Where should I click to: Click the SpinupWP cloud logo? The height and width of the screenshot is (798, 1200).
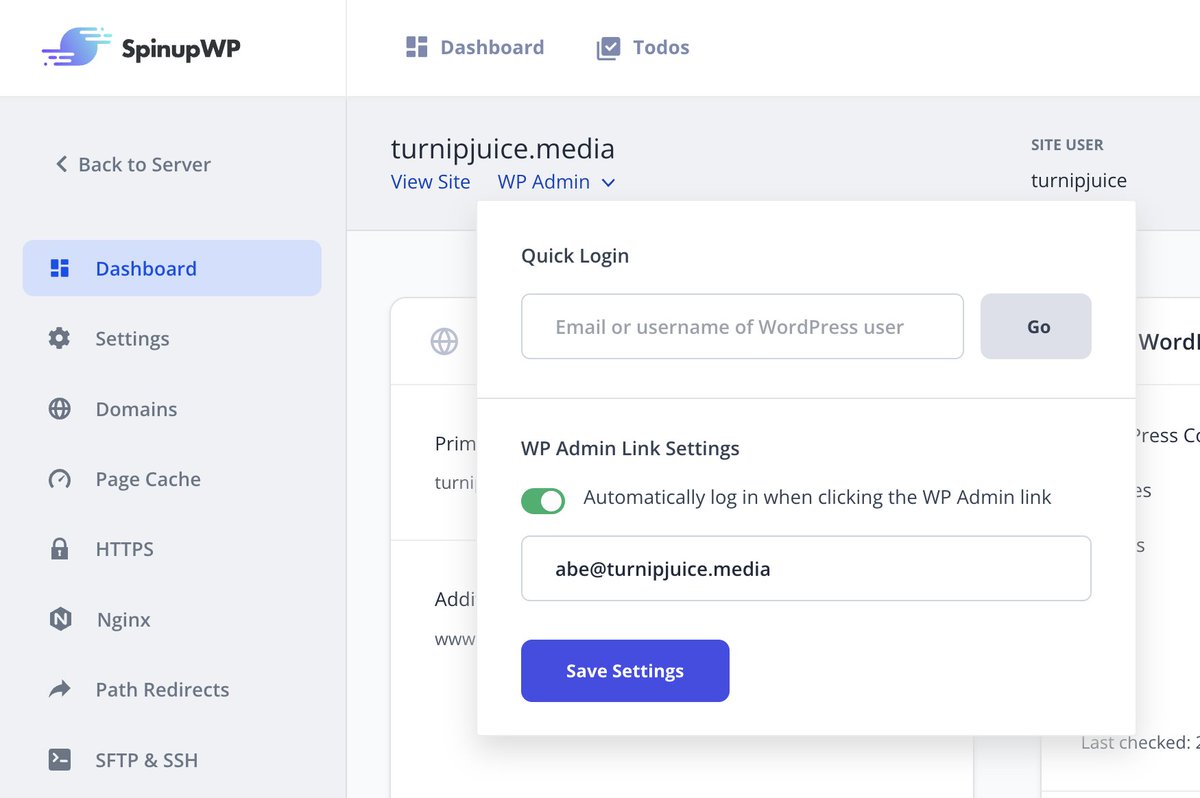77,46
